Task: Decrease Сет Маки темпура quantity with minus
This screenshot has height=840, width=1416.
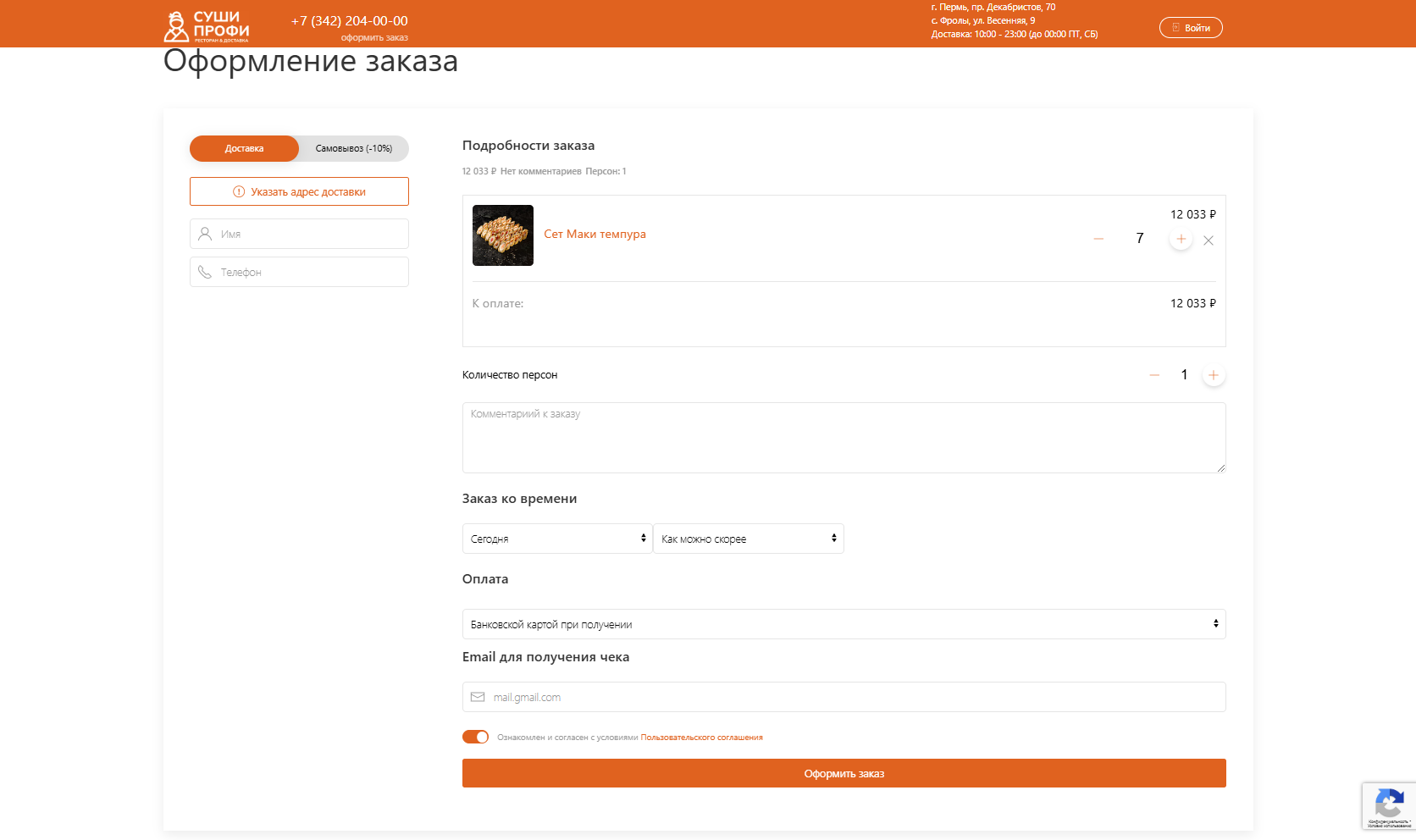Action: pos(1098,240)
